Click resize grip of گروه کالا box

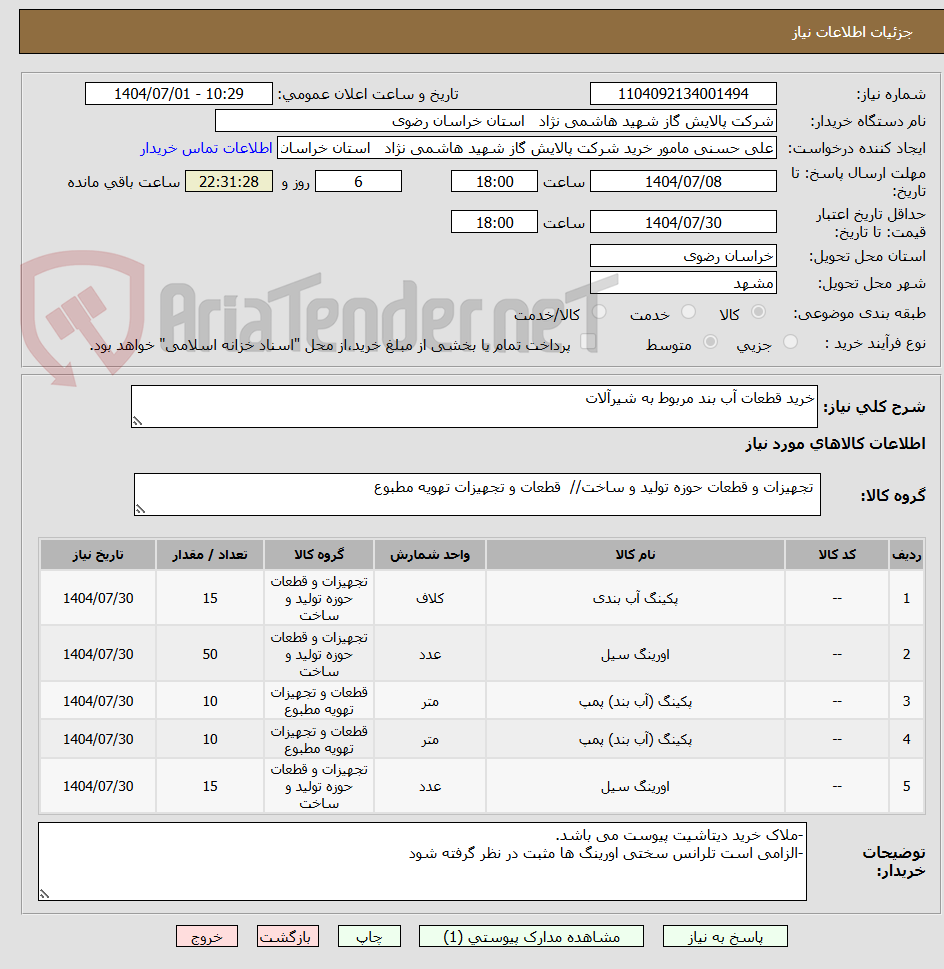(x=140, y=510)
